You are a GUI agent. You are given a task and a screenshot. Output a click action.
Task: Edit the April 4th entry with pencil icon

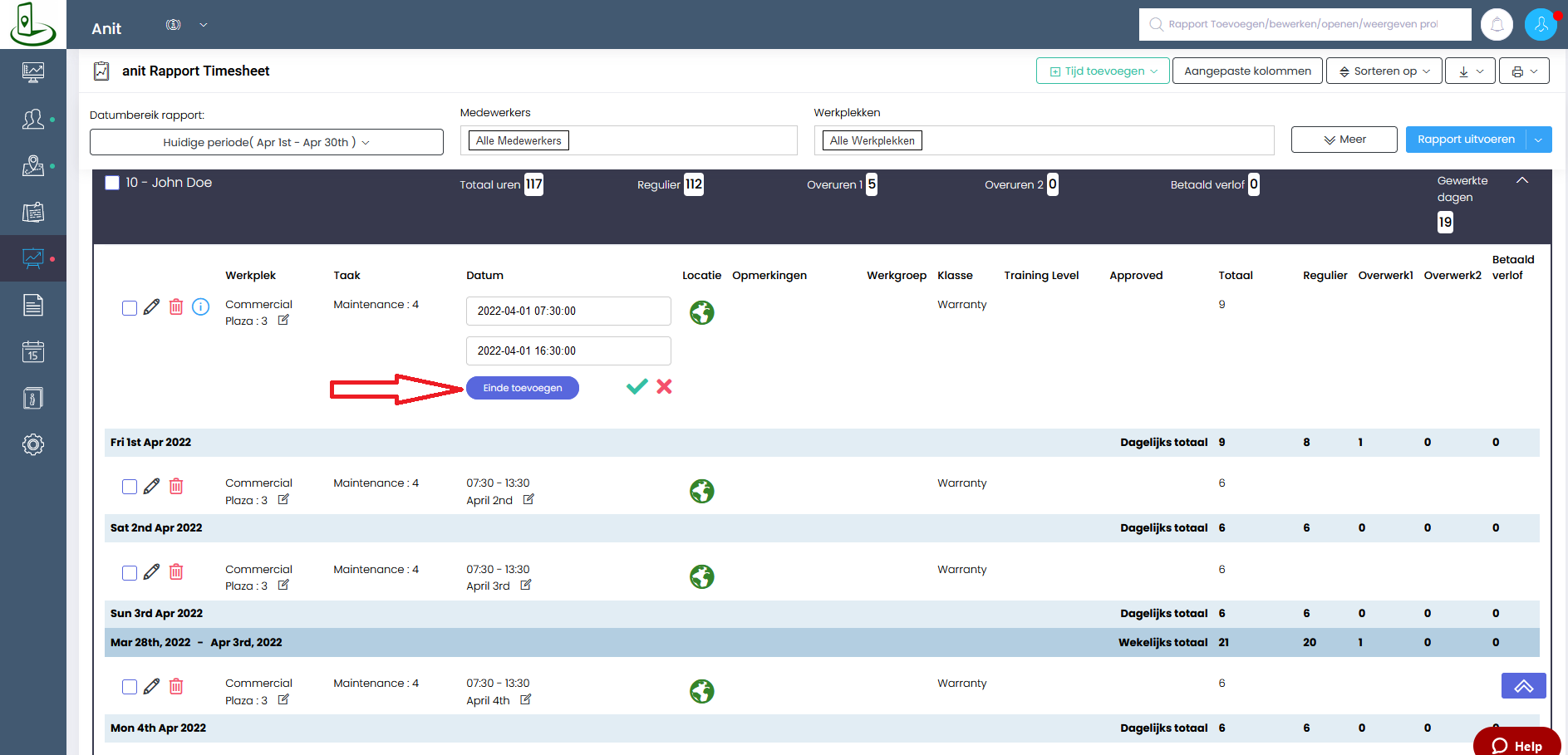pos(151,686)
